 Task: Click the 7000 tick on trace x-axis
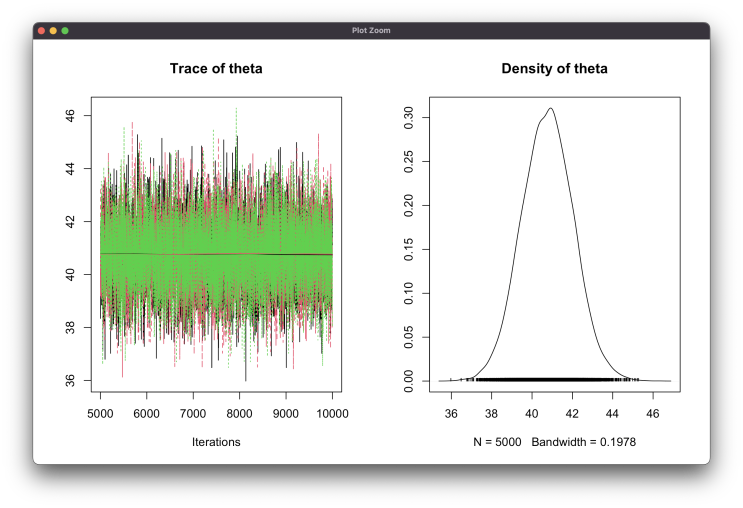coord(193,412)
